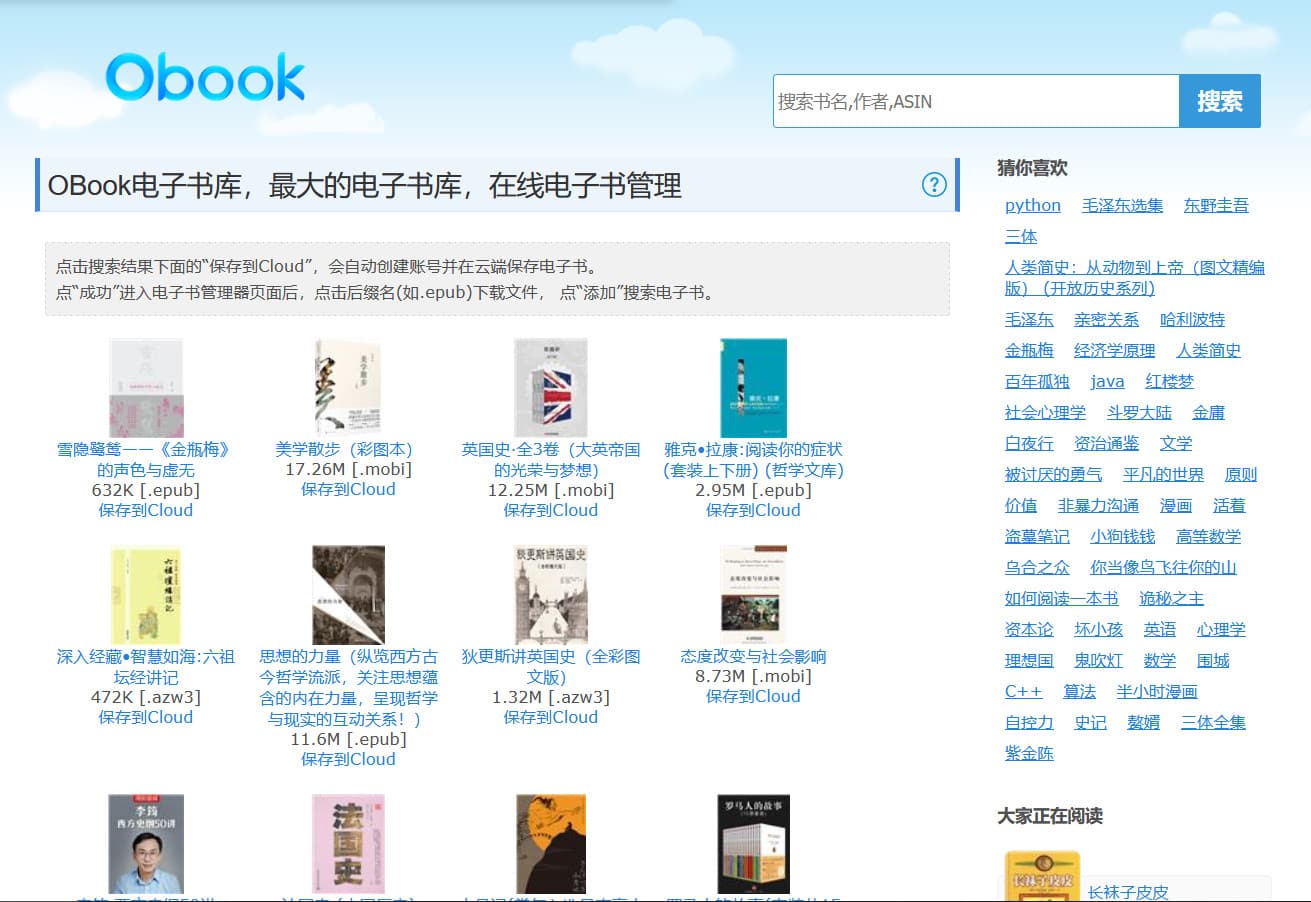The height and width of the screenshot is (902, 1311).
Task: Select the 白夜行 tag
Action: [1029, 443]
